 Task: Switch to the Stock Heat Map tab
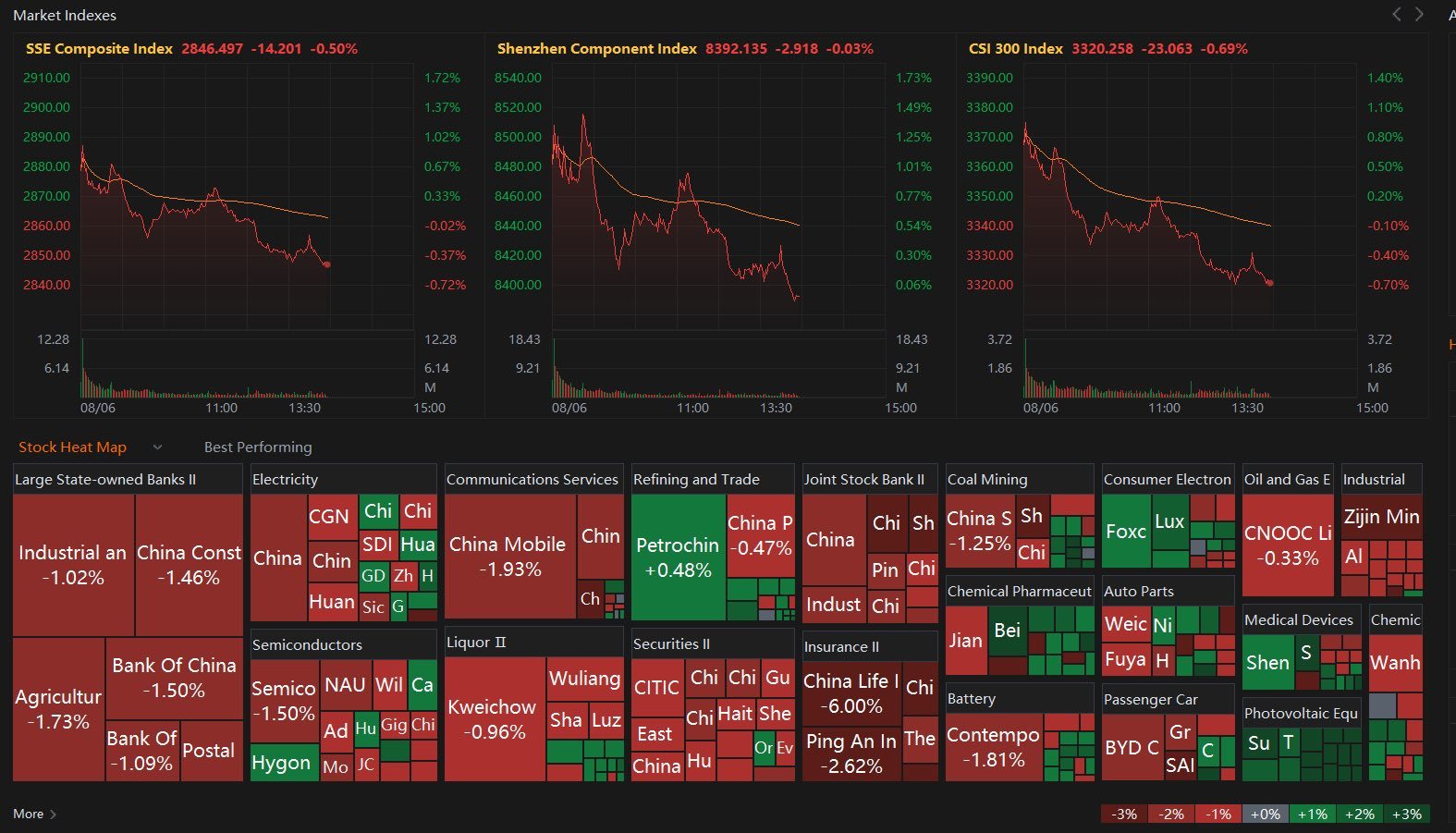pyautogui.click(x=72, y=447)
